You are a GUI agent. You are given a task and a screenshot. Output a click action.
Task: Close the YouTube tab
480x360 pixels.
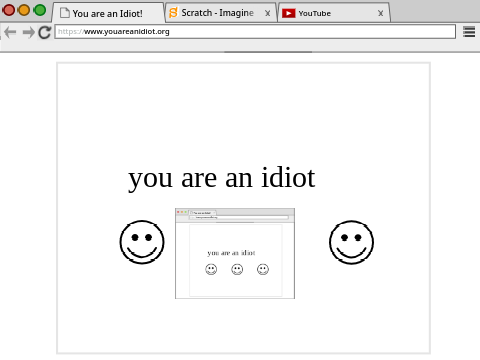pos(380,13)
